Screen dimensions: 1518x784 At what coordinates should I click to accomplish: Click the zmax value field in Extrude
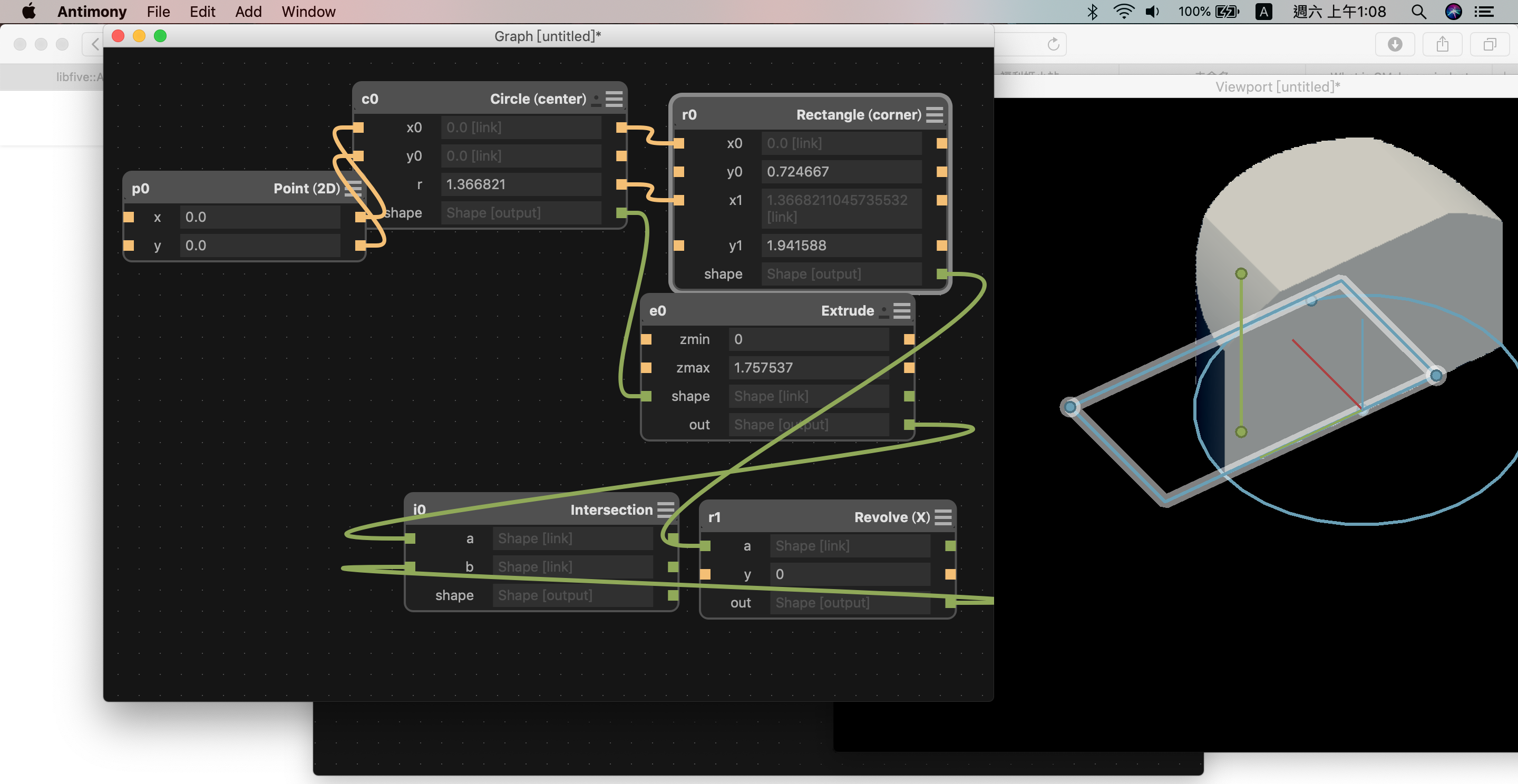[807, 368]
